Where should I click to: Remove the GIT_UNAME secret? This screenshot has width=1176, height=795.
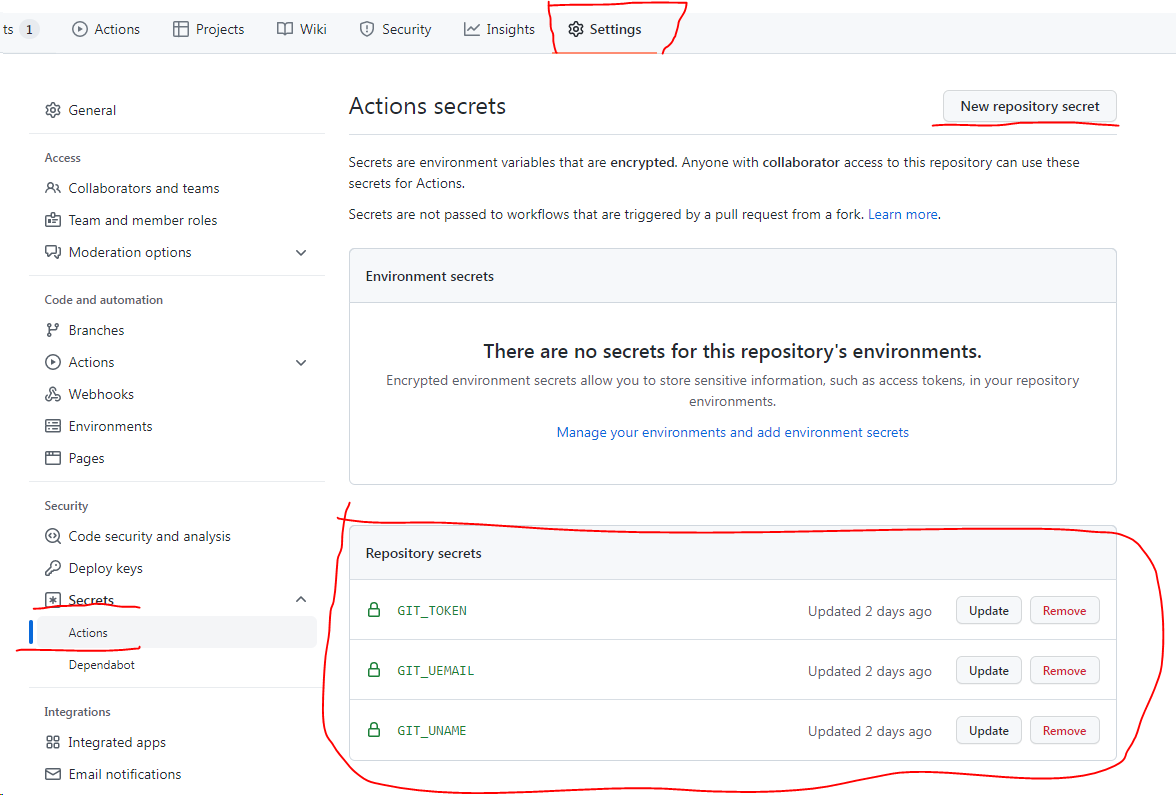[1064, 730]
